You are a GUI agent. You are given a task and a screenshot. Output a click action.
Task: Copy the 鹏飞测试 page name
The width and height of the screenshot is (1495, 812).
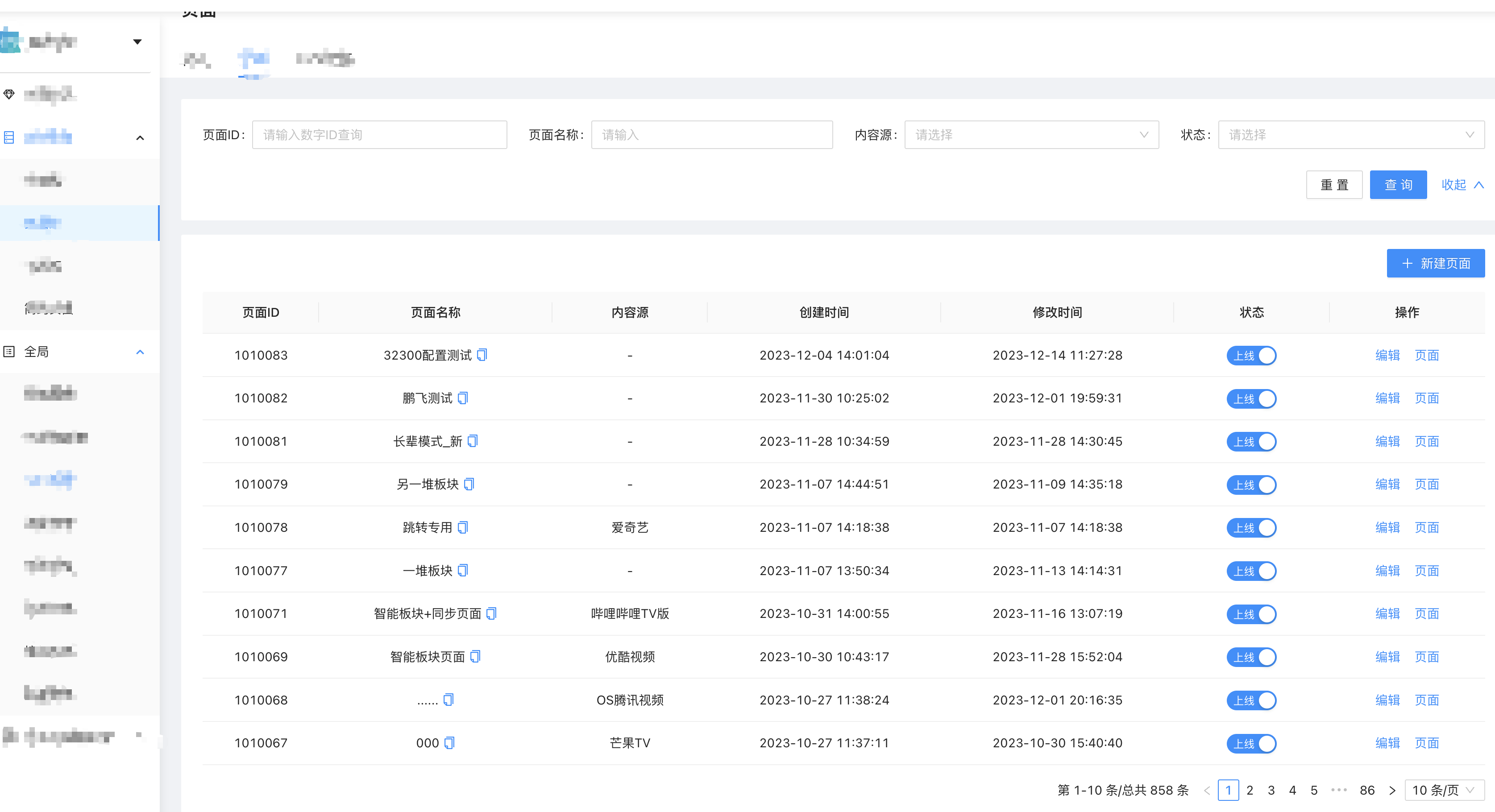point(462,398)
